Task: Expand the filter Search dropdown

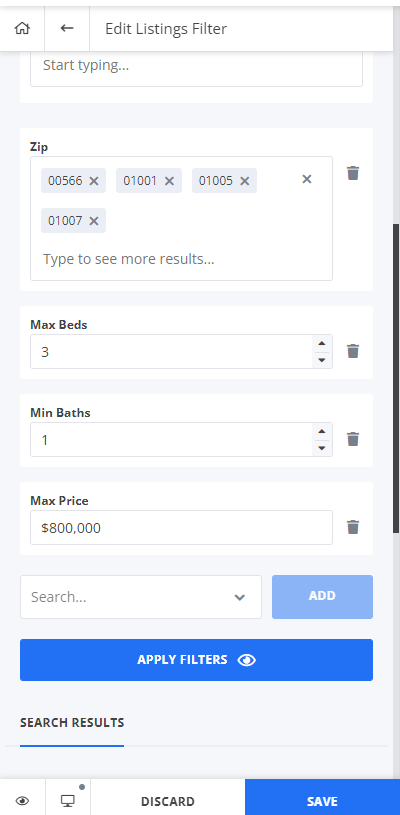Action: (x=239, y=597)
